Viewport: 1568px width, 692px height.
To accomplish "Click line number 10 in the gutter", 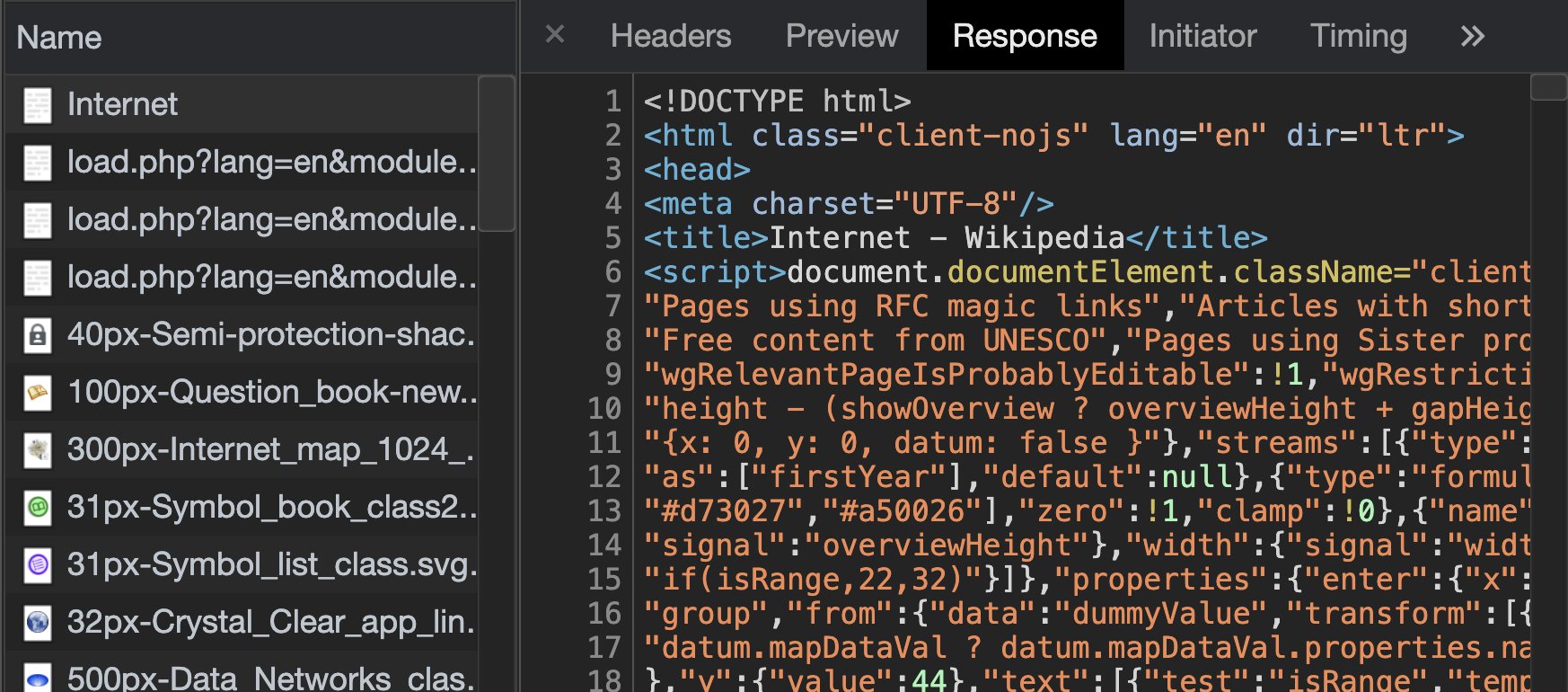I will 604,408.
